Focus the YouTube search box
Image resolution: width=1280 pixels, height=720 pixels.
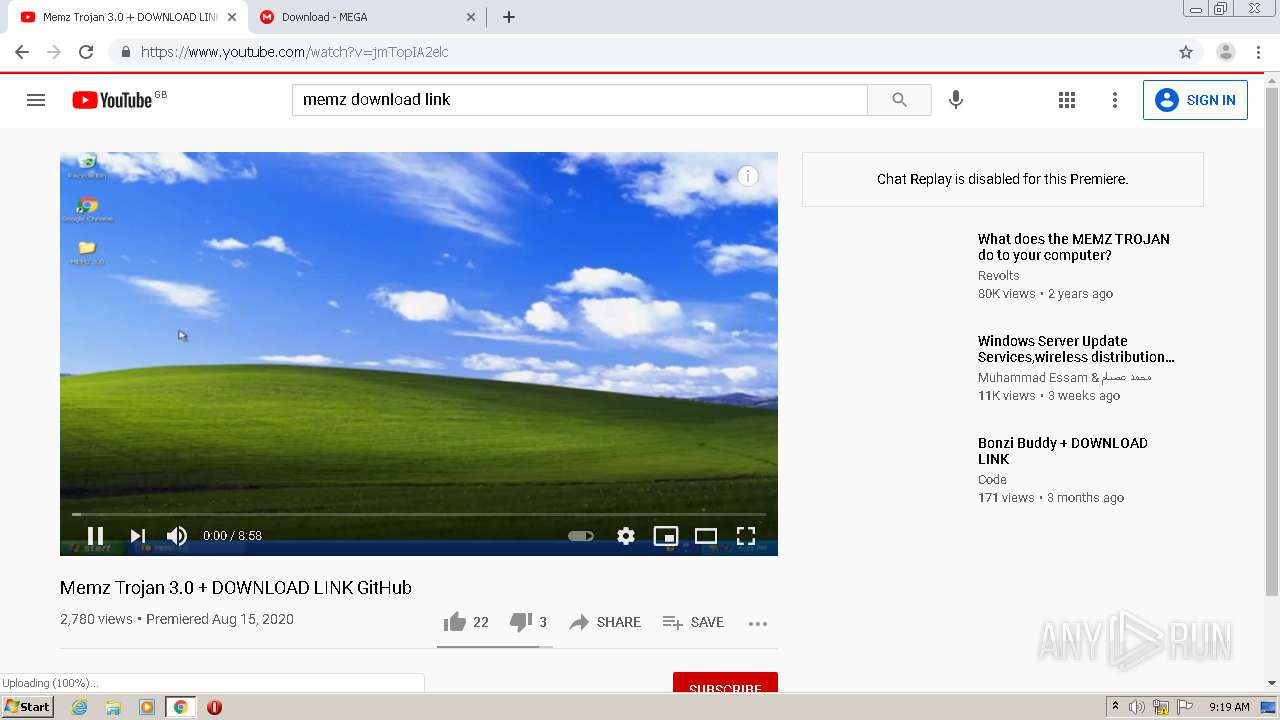click(579, 100)
